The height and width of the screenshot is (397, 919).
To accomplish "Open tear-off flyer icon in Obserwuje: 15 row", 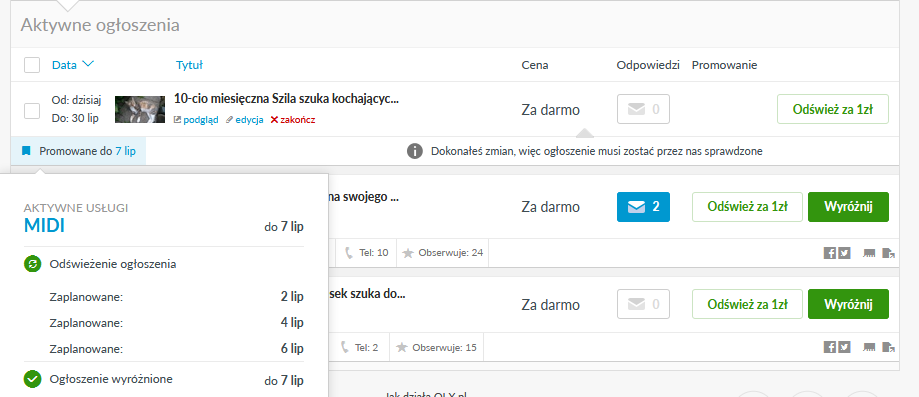I will click(869, 347).
